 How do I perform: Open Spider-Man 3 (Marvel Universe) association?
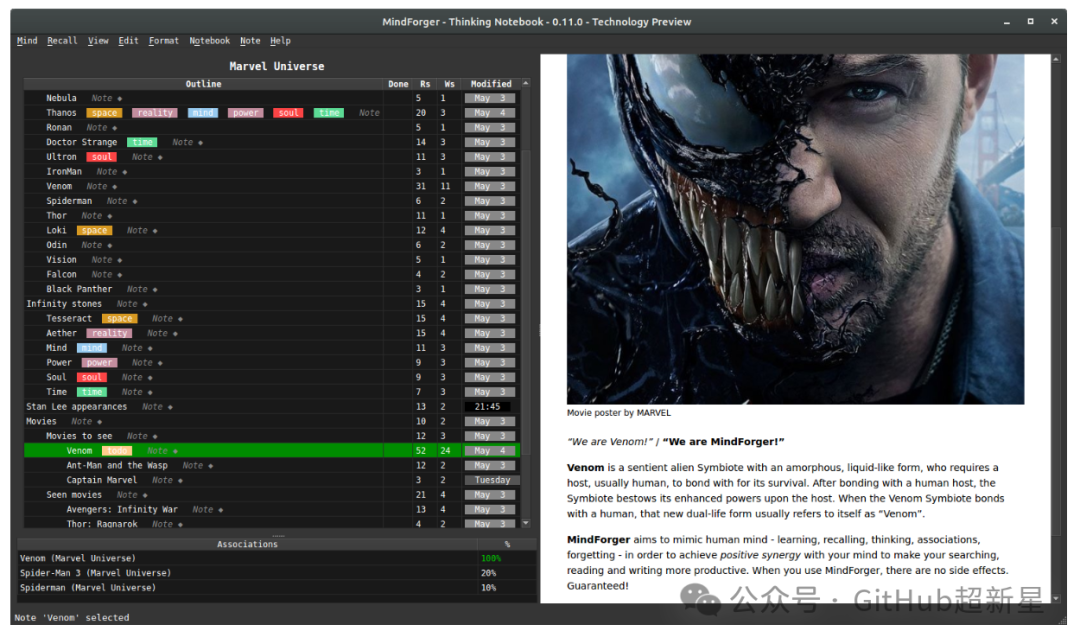(x=278, y=573)
